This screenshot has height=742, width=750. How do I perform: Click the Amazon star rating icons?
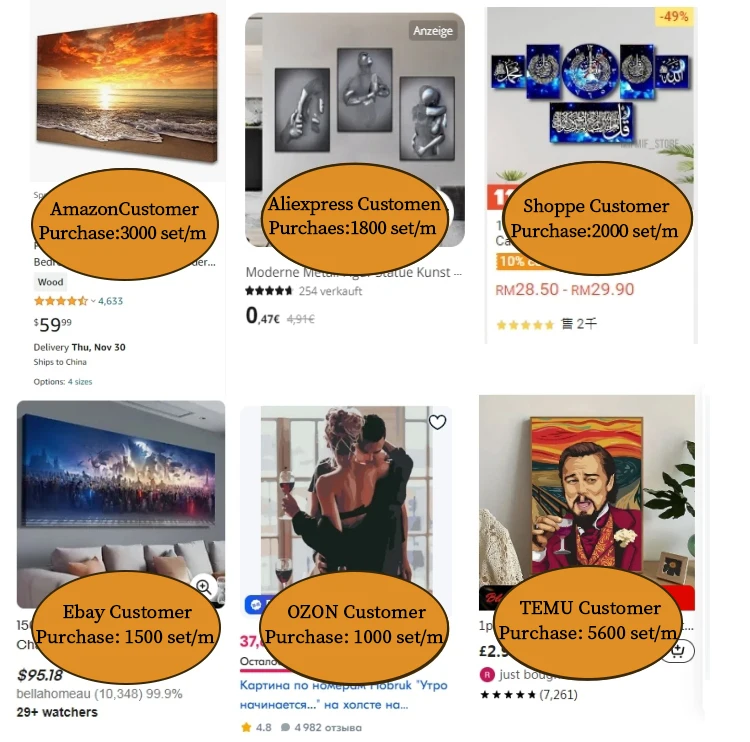pos(61,301)
